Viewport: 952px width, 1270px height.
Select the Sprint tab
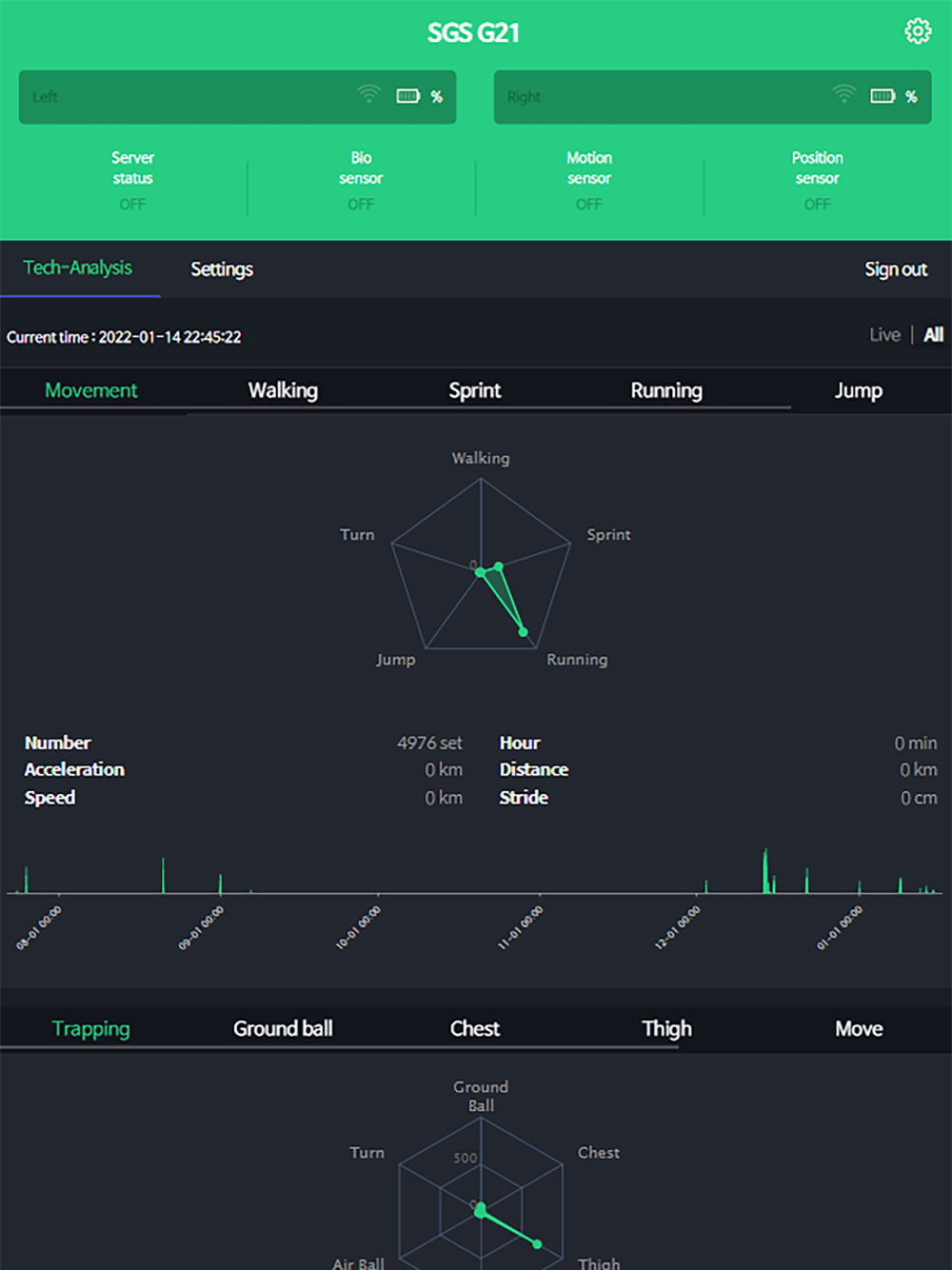pos(475,390)
